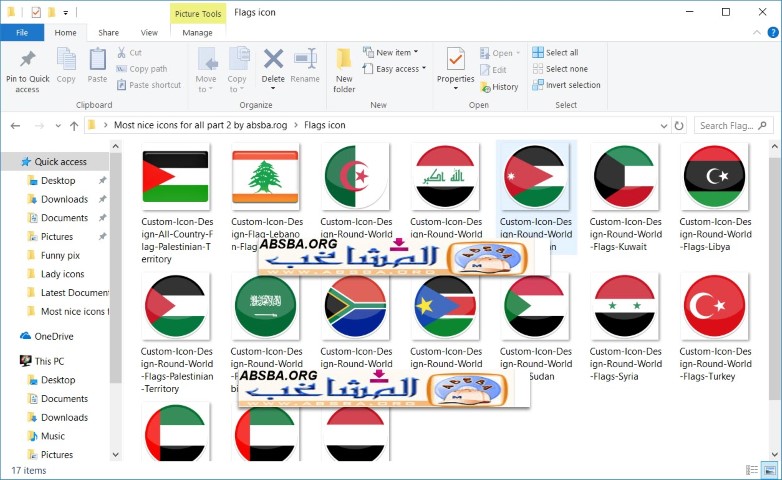Viewport: 782px width, 480px height.
Task: Select the Turkey flag thumbnail
Action: [714, 306]
